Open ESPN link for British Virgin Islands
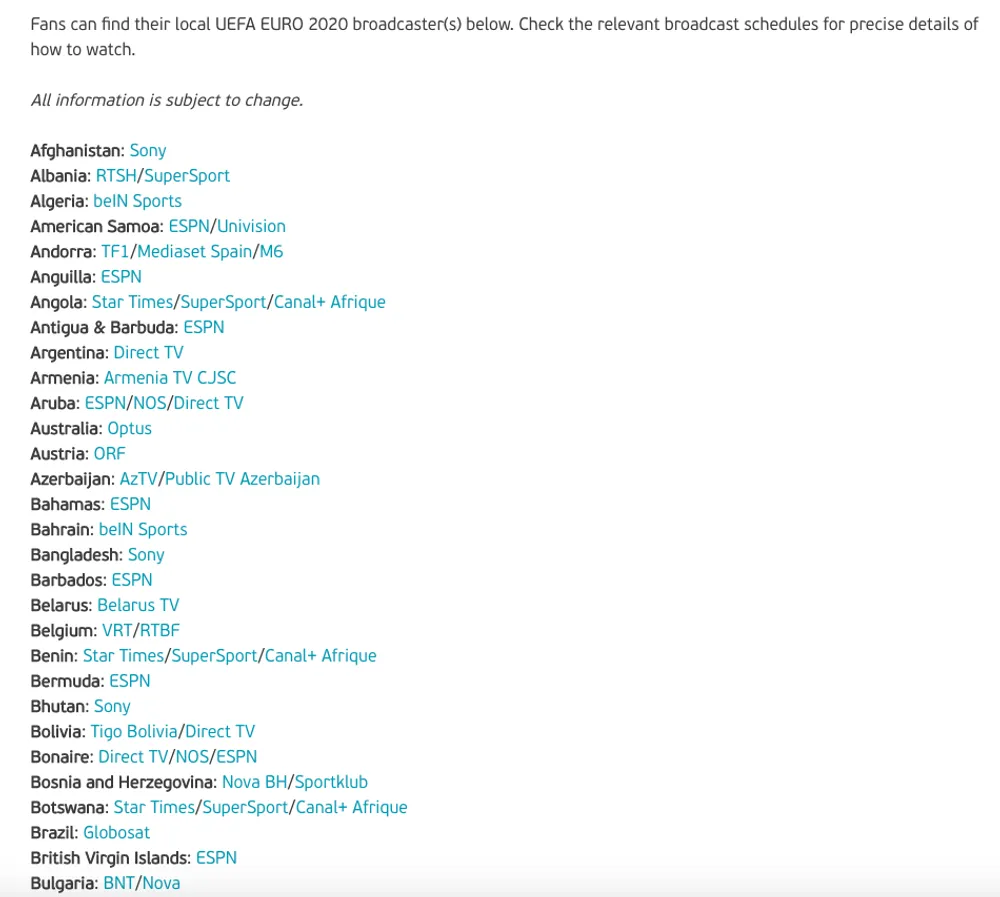Viewport: 1000px width, 897px height. pos(216,858)
